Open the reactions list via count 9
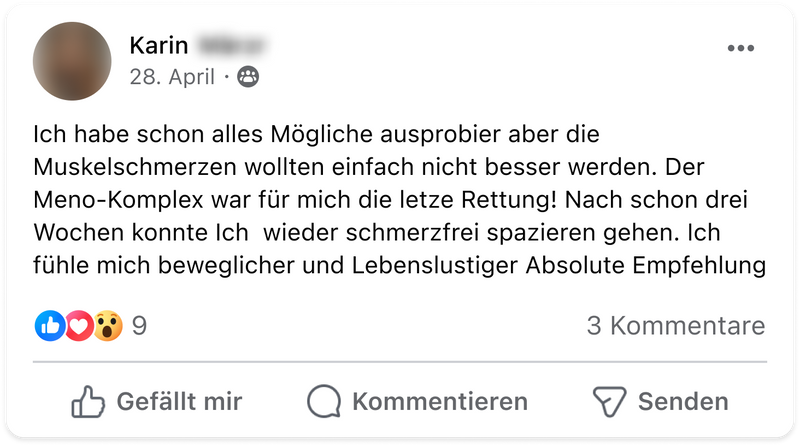 click(140, 325)
